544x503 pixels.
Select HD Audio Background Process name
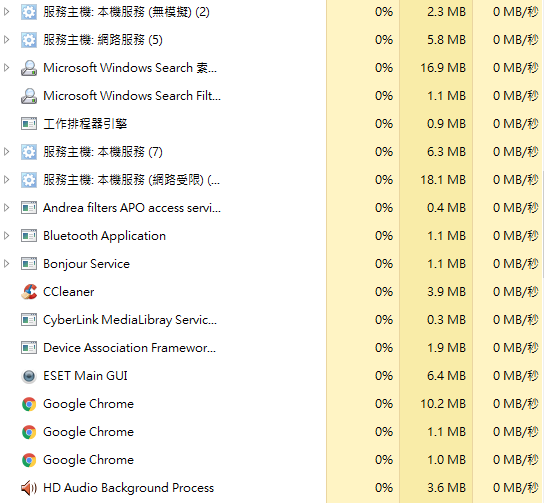click(x=128, y=488)
